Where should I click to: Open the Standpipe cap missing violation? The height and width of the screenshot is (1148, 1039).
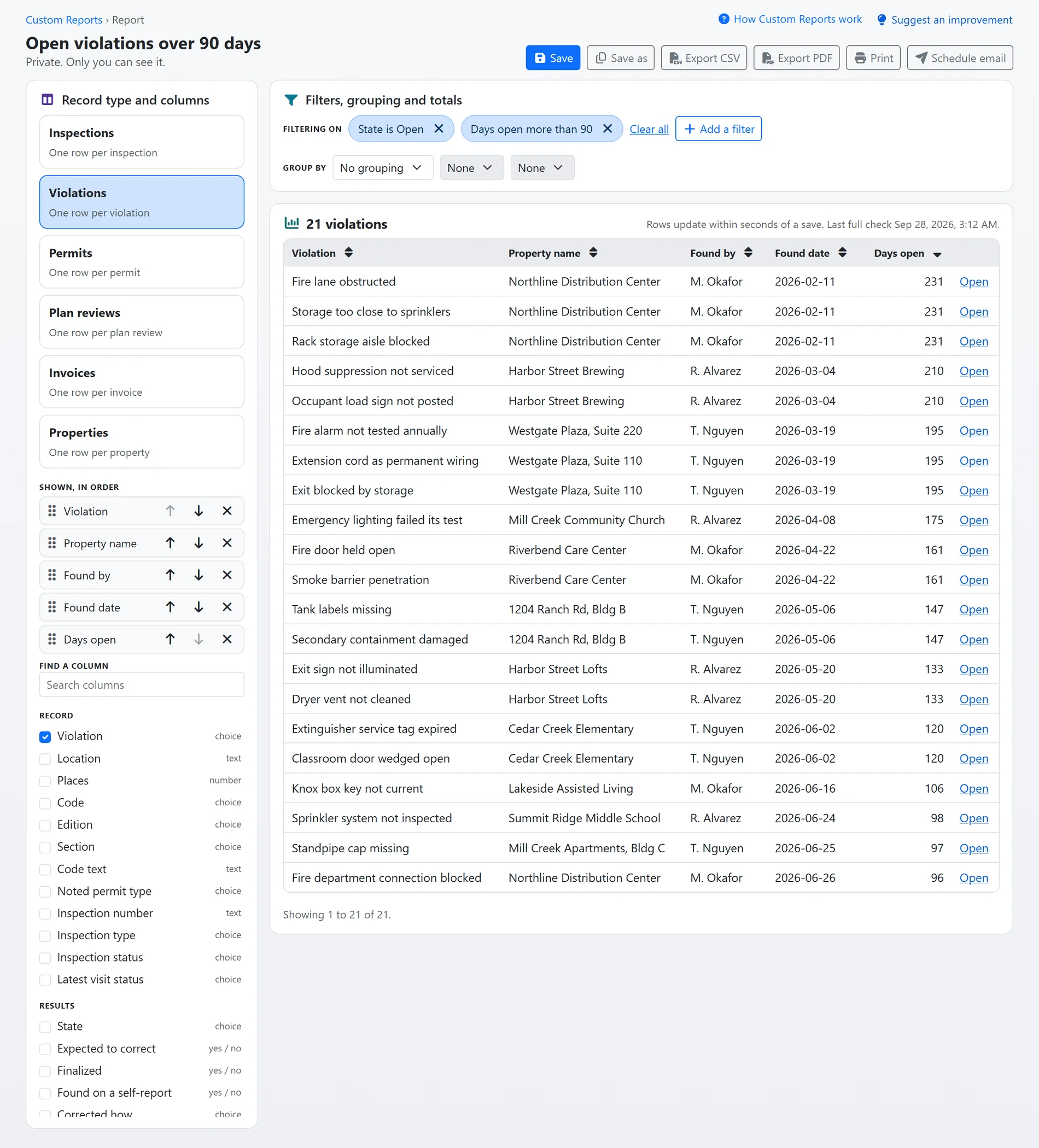(x=973, y=848)
